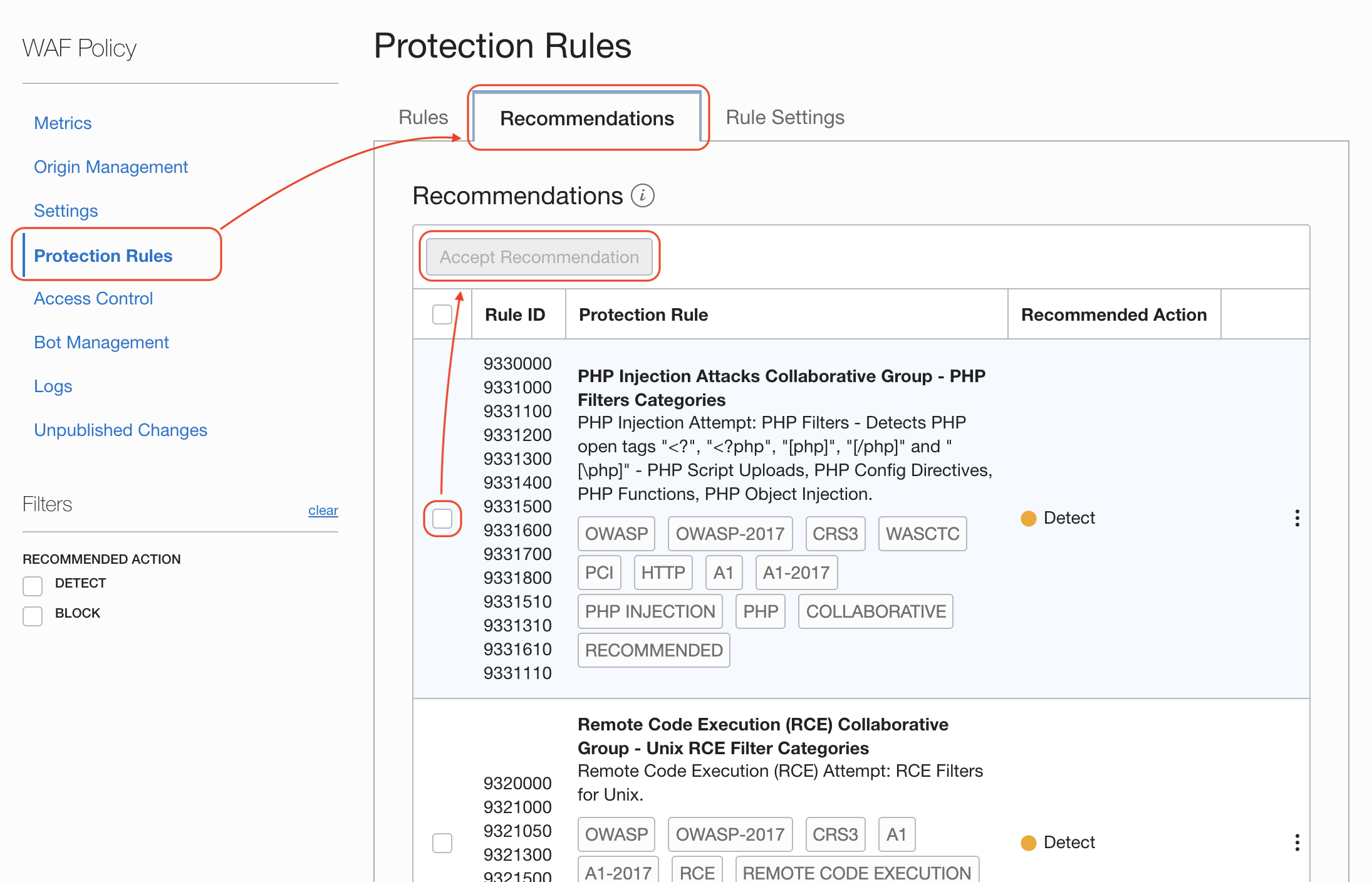Enable the DETECT filter checkbox
This screenshot has width=1372, height=882.
(x=33, y=586)
